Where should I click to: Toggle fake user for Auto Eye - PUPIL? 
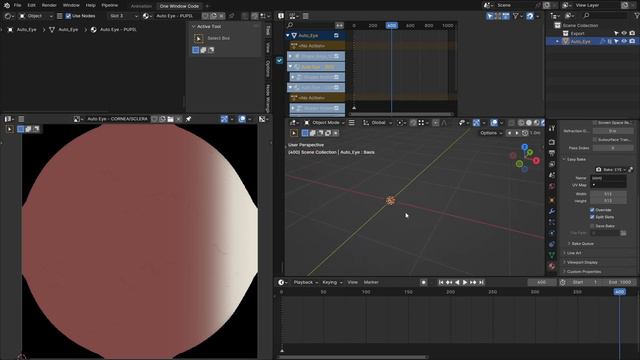206,16
